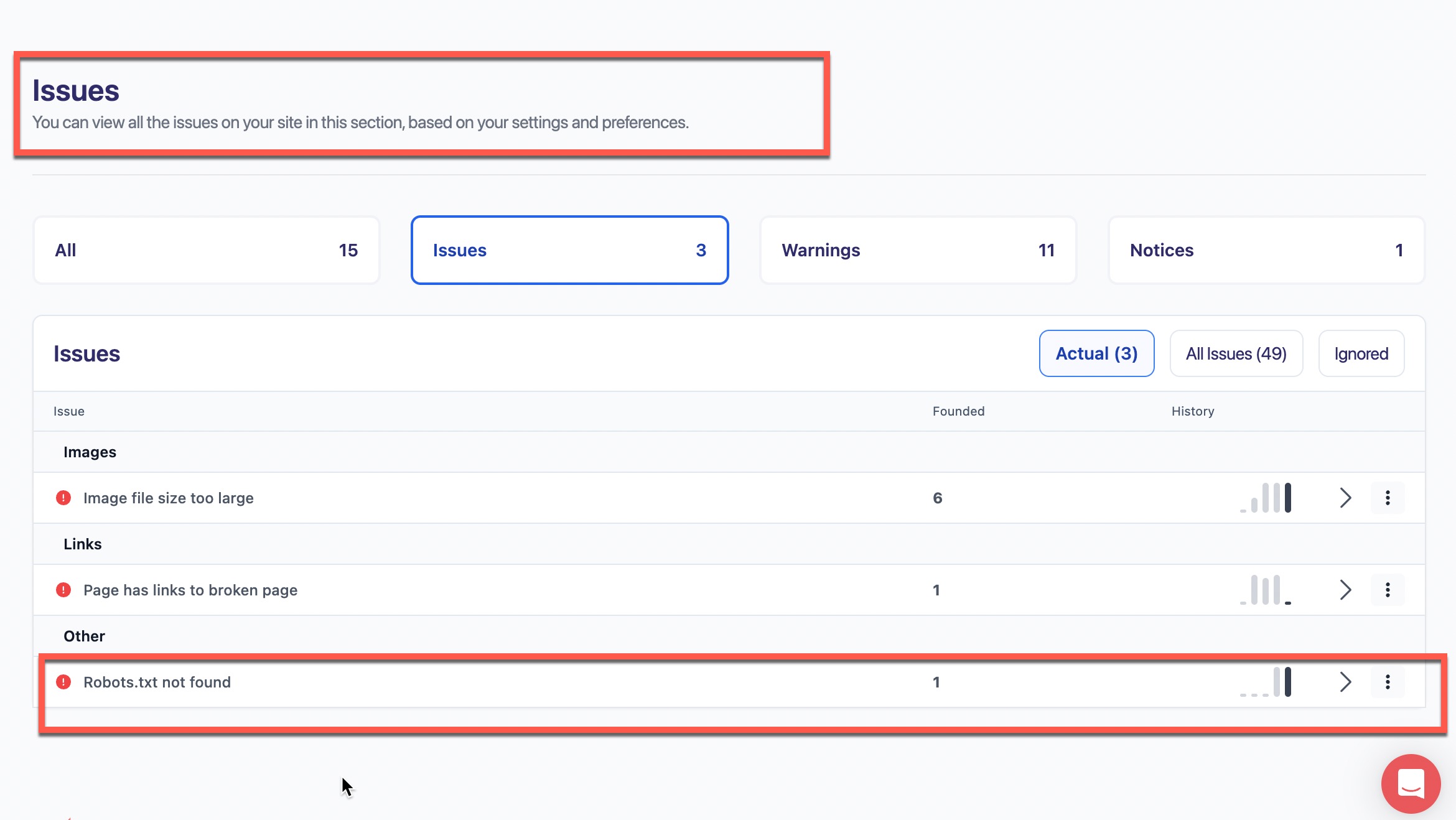View history bars for Page has links to broken page

click(x=1266, y=590)
